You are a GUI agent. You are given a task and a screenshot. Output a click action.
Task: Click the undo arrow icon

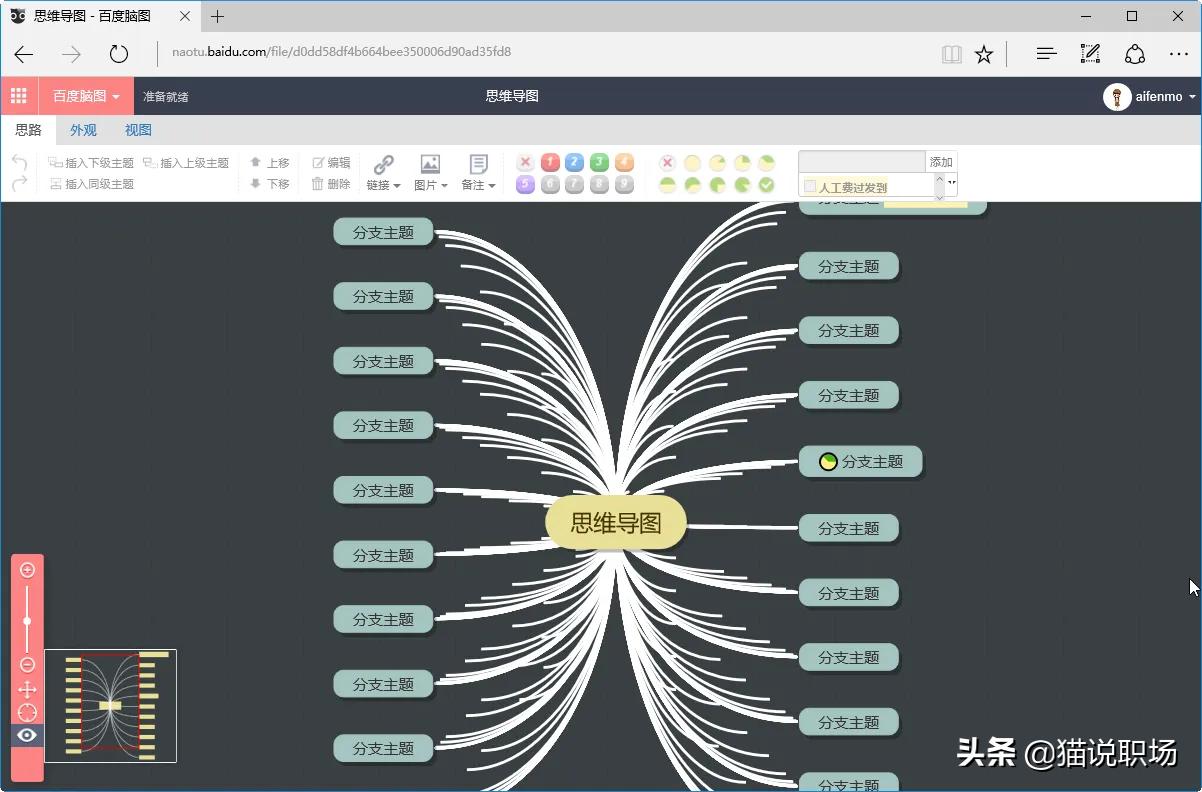[x=19, y=162]
